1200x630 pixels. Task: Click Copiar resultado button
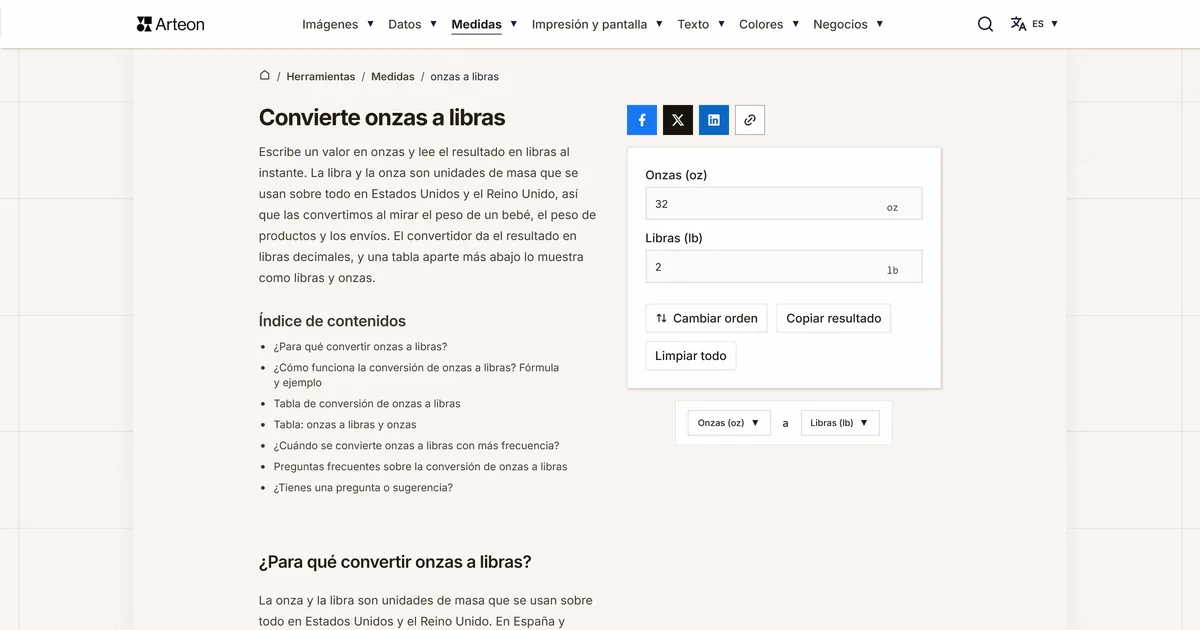click(x=833, y=318)
